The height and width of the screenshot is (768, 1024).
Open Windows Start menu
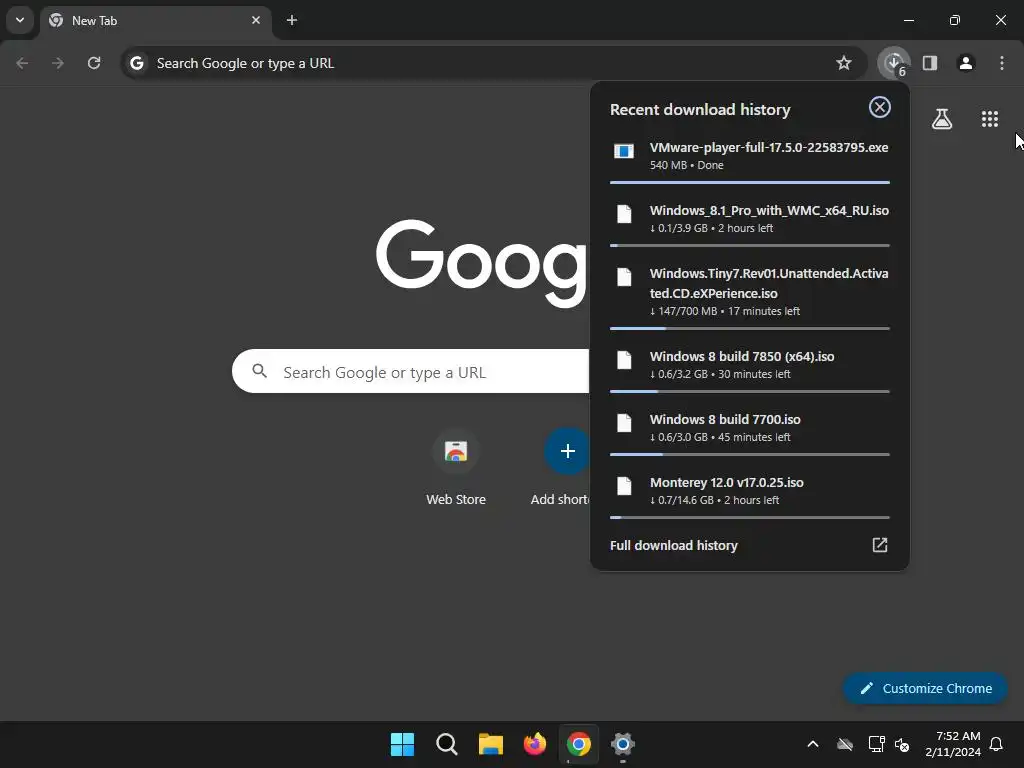[x=402, y=744]
